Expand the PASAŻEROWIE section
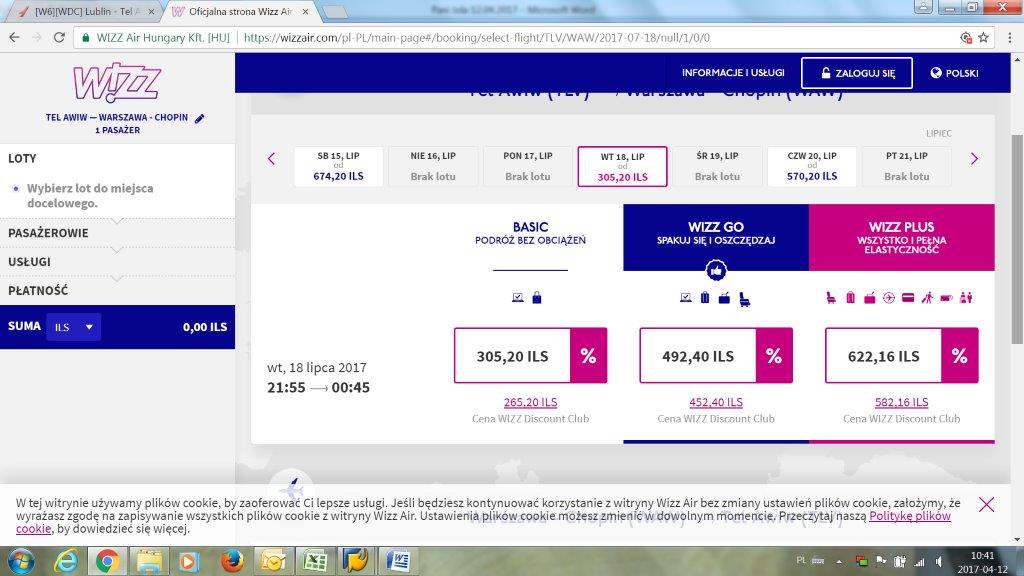Image resolution: width=1024 pixels, height=576 pixels. 118,233
